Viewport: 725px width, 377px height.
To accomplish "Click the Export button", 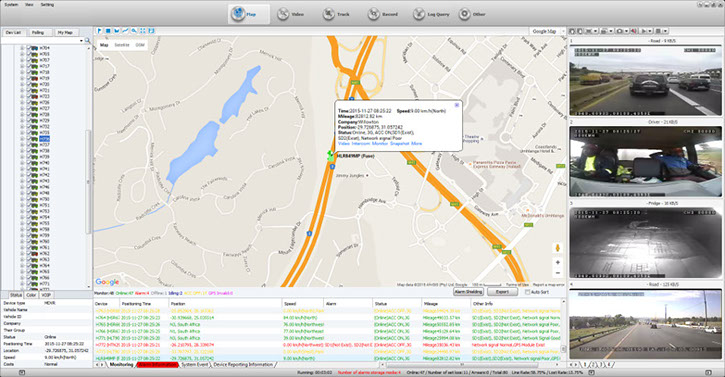I will point(503,292).
